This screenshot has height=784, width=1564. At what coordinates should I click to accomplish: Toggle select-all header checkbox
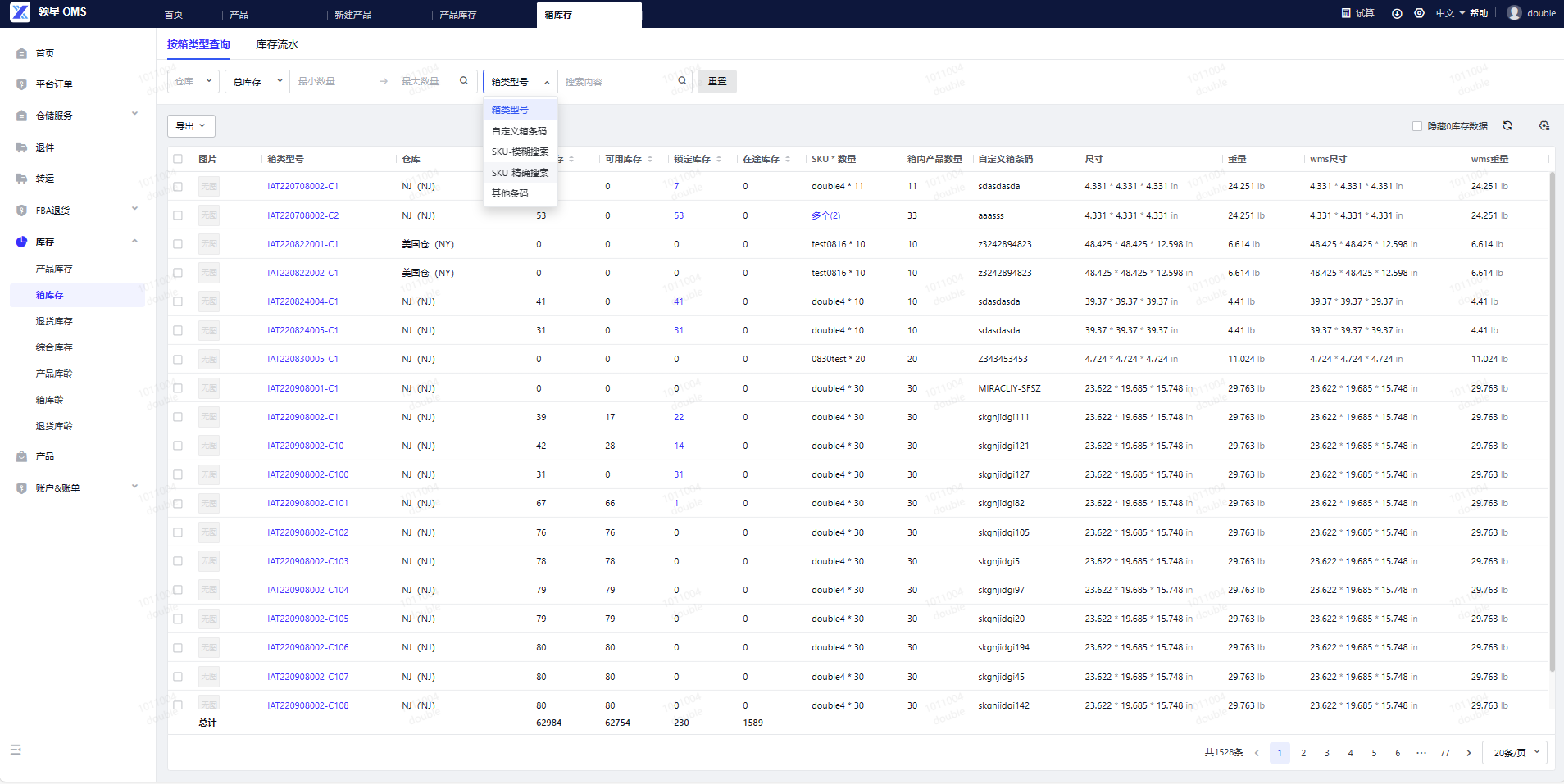178,159
